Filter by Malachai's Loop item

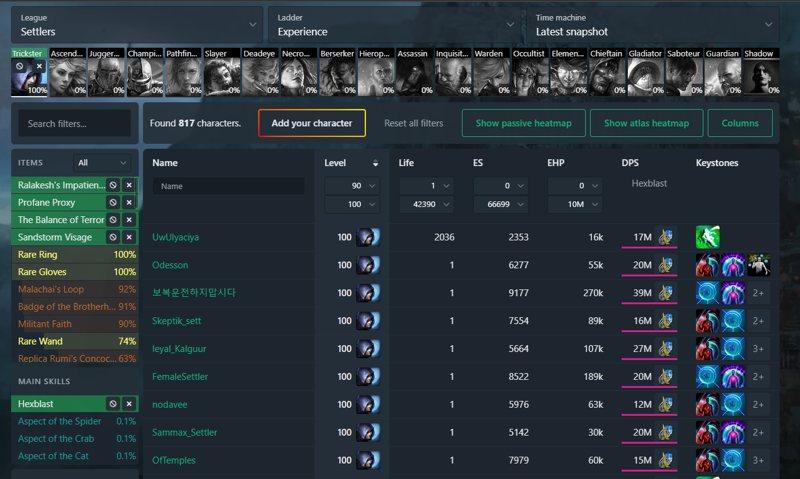74,289
